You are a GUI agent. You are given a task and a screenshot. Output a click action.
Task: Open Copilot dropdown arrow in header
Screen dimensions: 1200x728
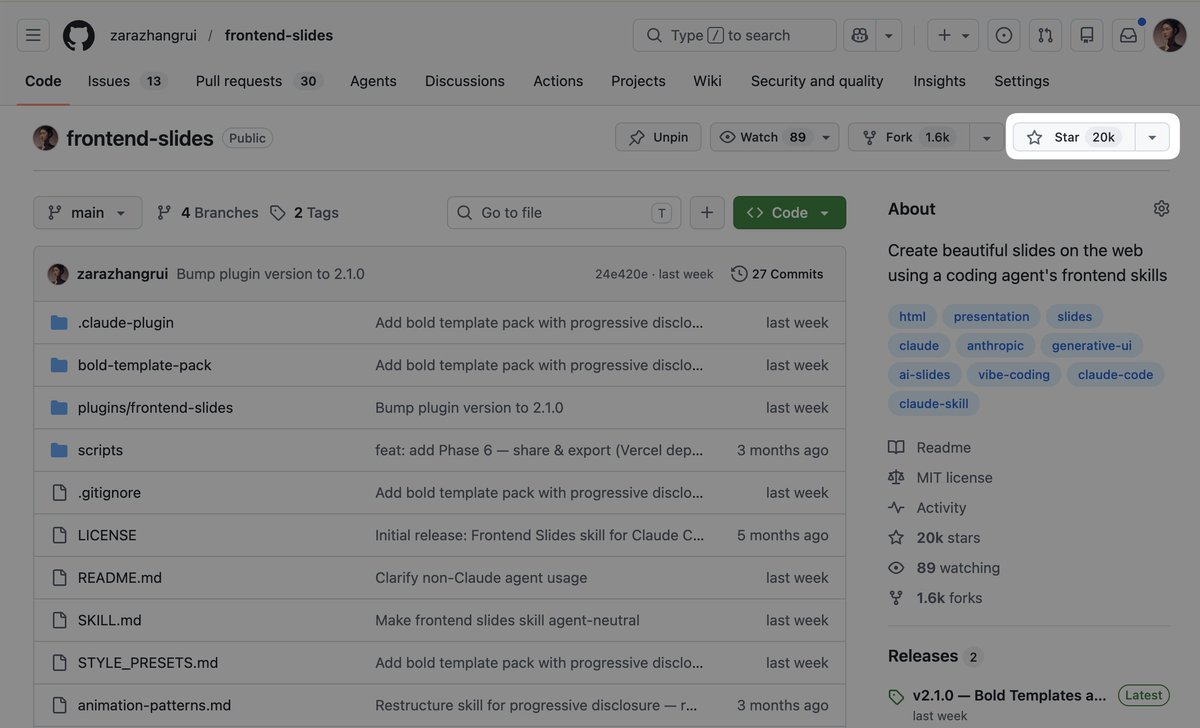click(888, 35)
